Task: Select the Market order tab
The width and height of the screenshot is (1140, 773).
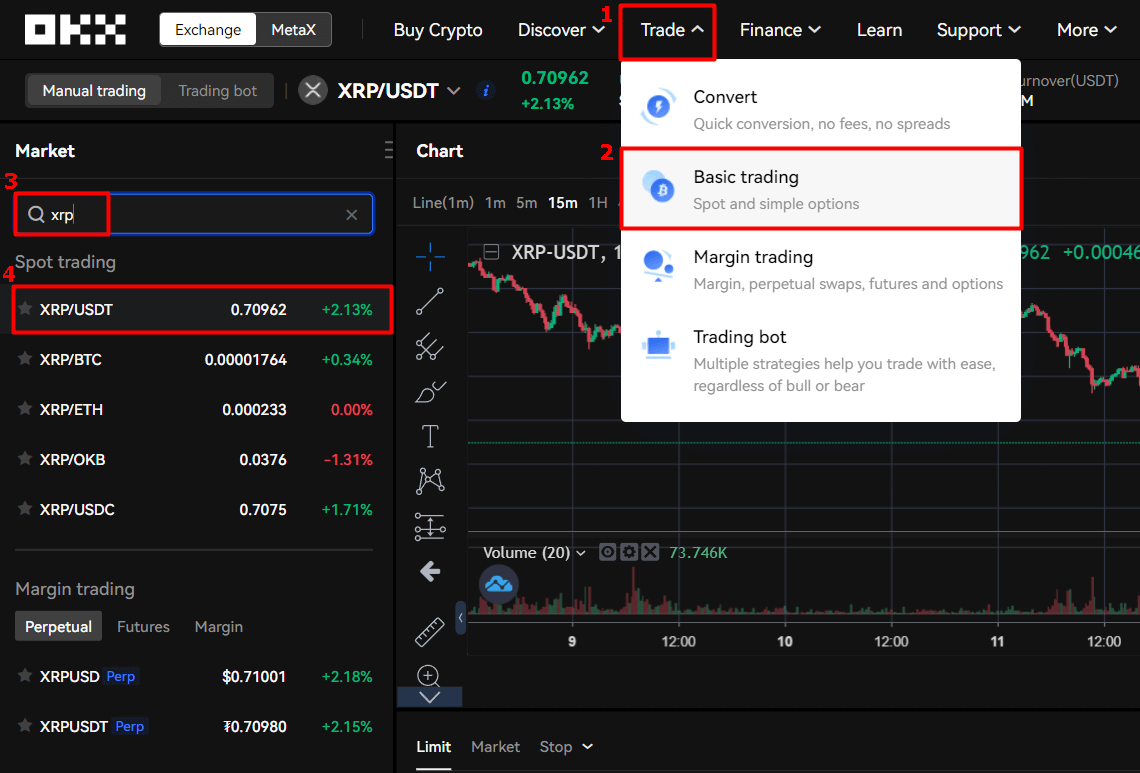Action: click(x=495, y=747)
